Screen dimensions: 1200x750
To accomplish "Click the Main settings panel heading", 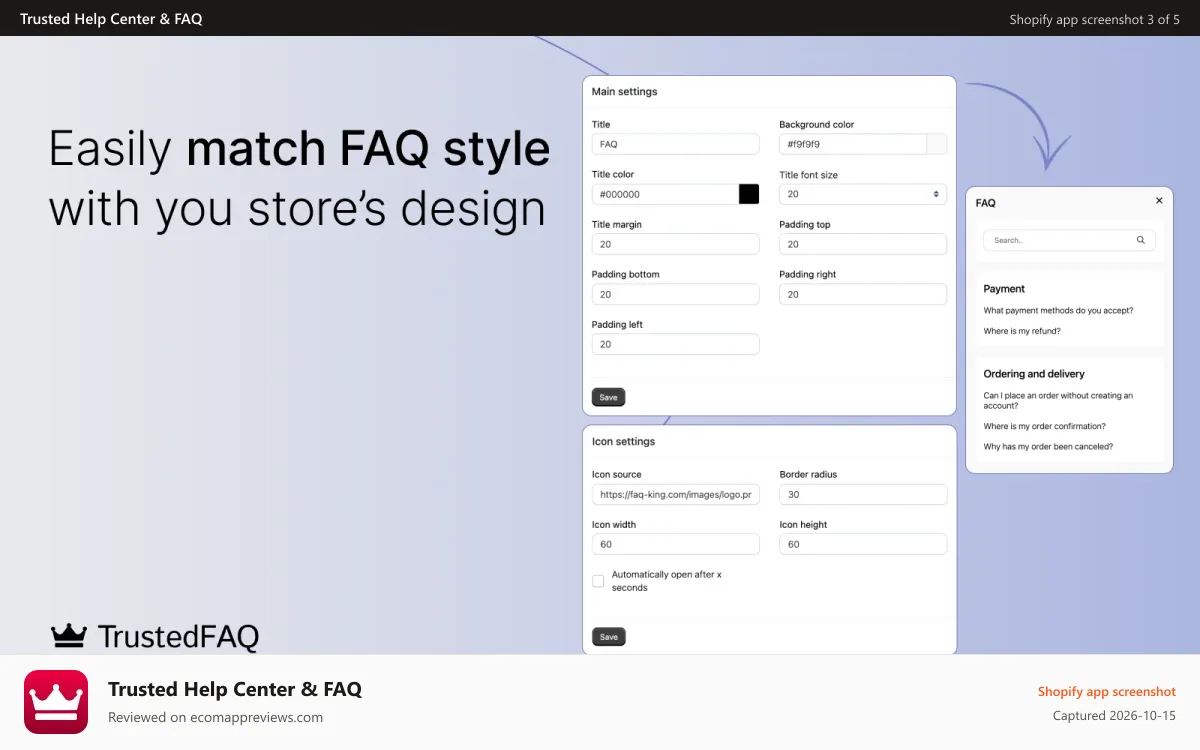I will pyautogui.click(x=625, y=92).
